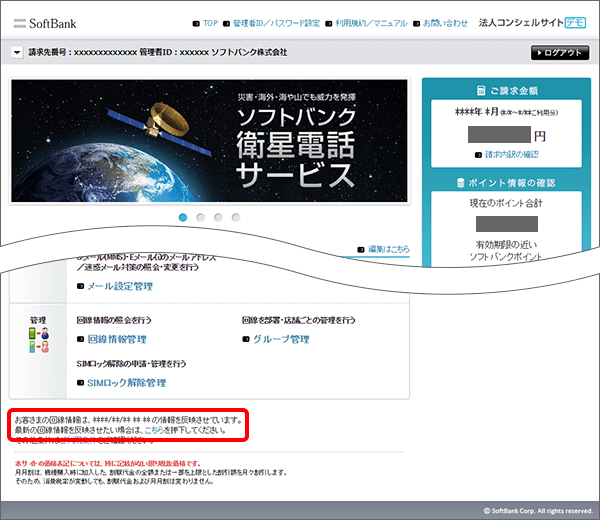This screenshot has width=600, height=520.
Task: Open お問い合わせ link in header
Action: (445, 23)
